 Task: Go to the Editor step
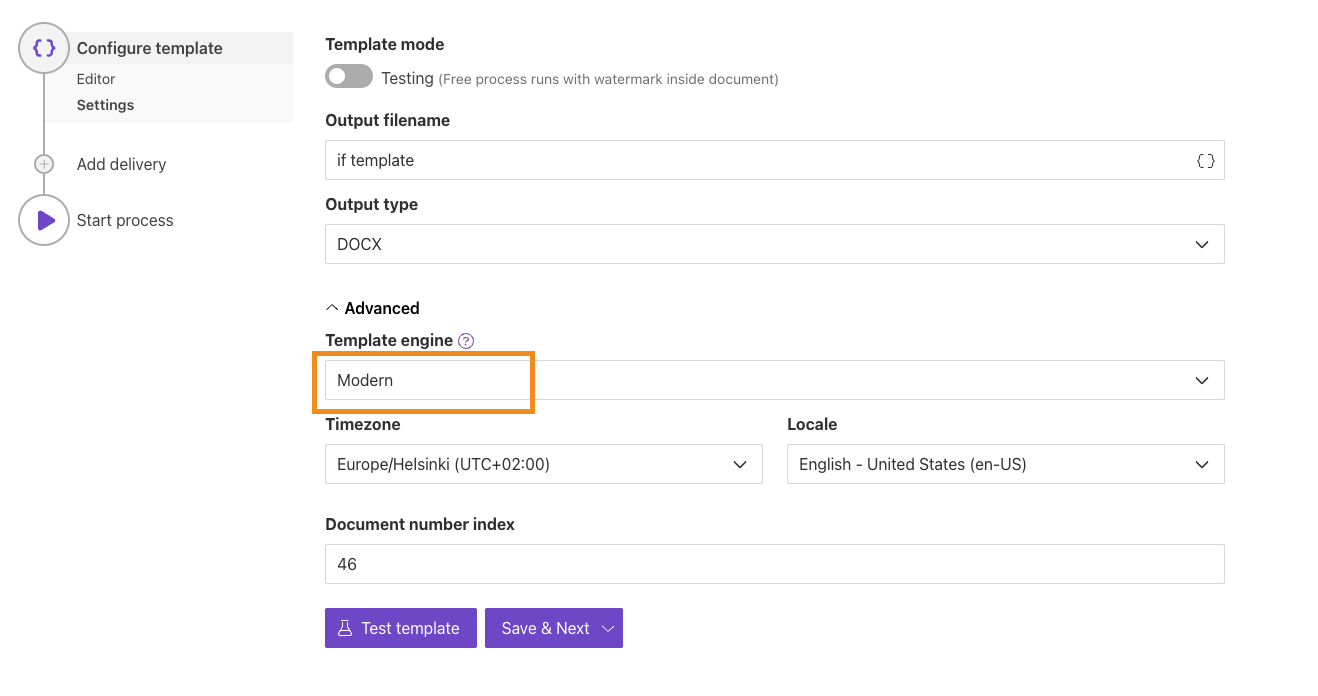96,79
